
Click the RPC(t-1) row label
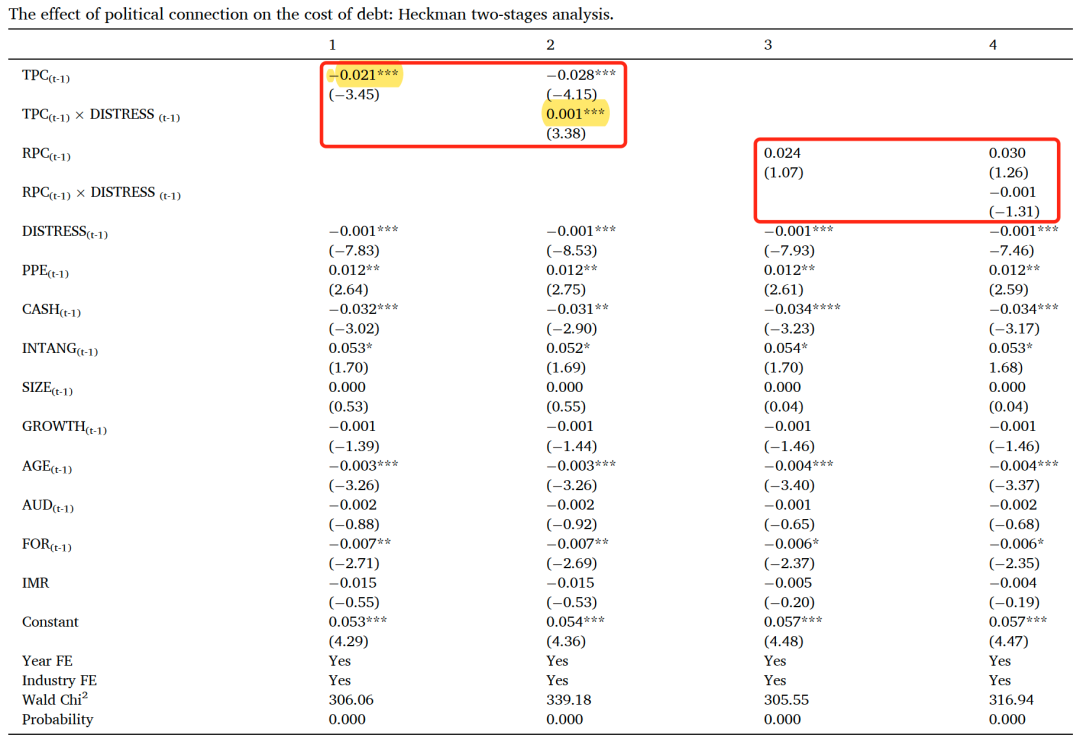pyautogui.click(x=46, y=154)
